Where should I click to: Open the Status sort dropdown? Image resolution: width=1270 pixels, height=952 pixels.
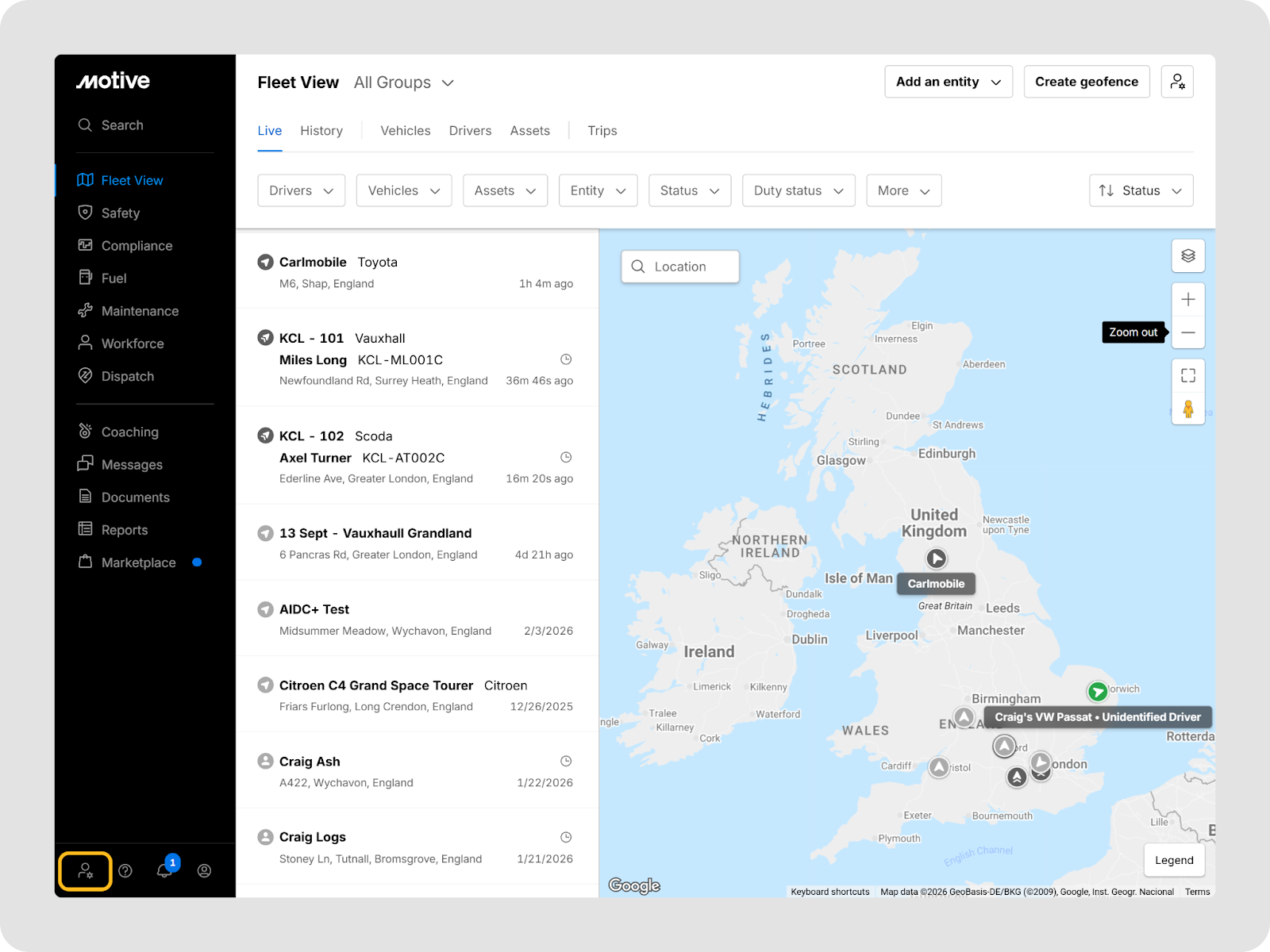pos(1141,190)
